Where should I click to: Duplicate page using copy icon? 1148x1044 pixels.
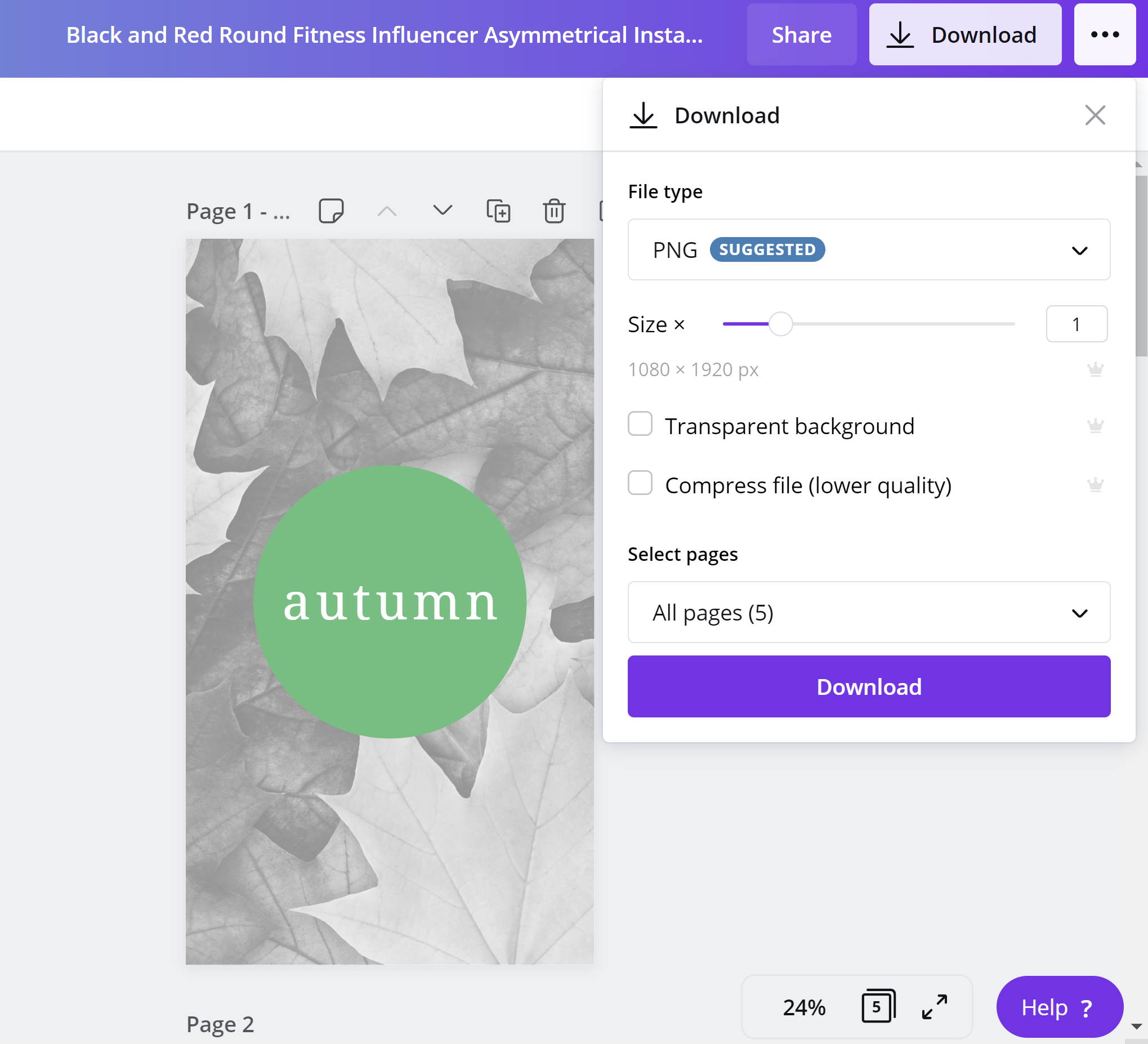pyautogui.click(x=498, y=211)
